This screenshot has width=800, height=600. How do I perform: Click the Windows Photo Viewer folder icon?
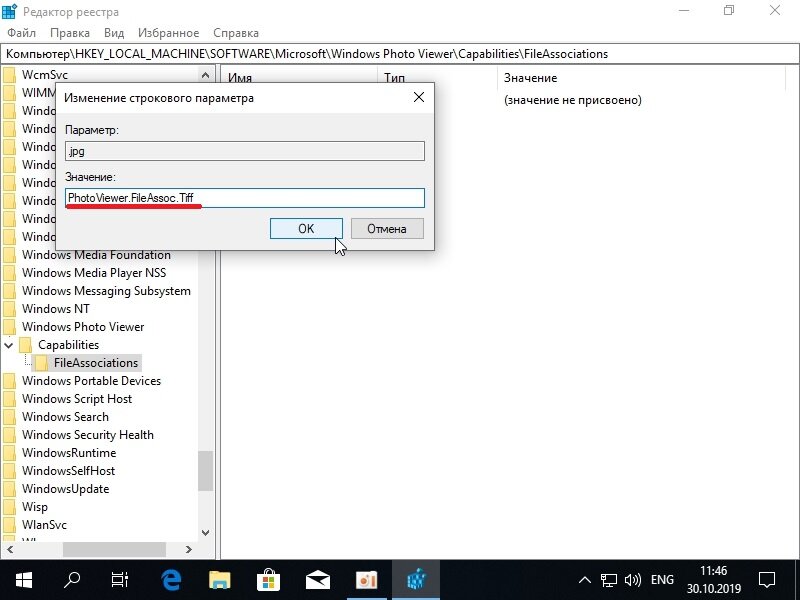click(x=9, y=327)
